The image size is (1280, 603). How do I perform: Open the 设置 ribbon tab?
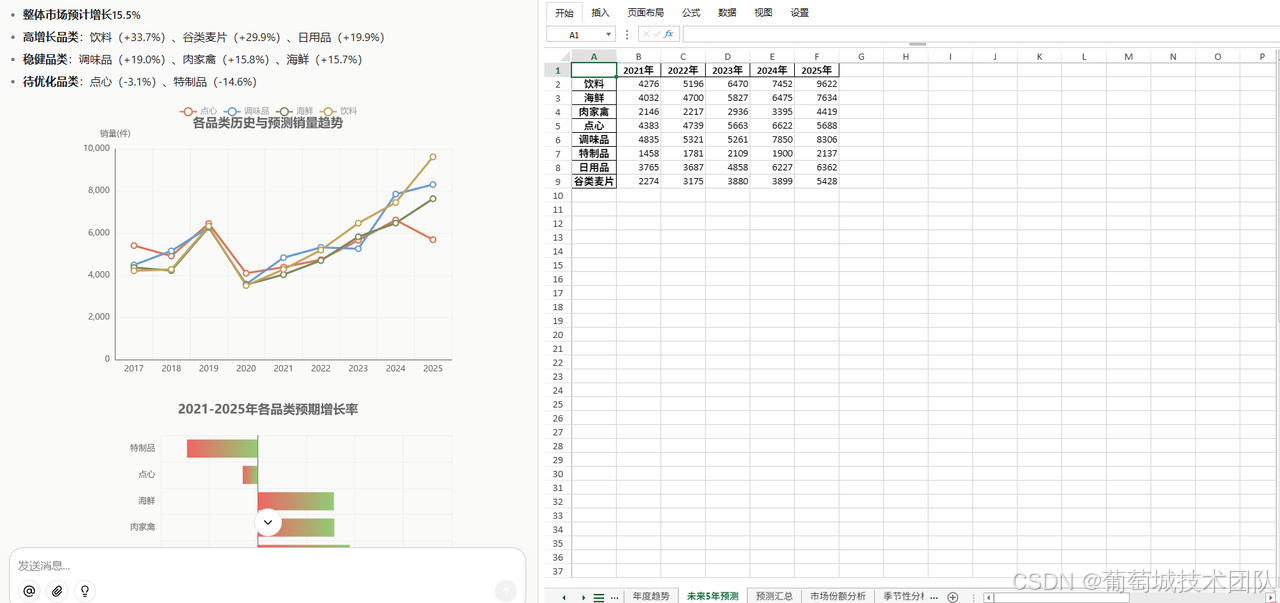pyautogui.click(x=800, y=13)
